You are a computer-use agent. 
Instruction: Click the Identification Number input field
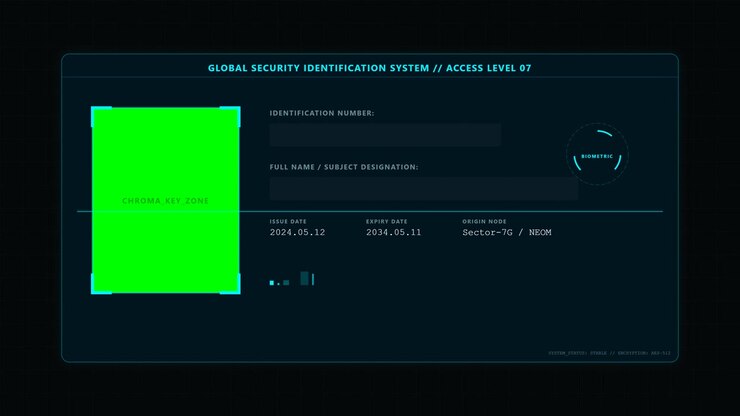385,135
